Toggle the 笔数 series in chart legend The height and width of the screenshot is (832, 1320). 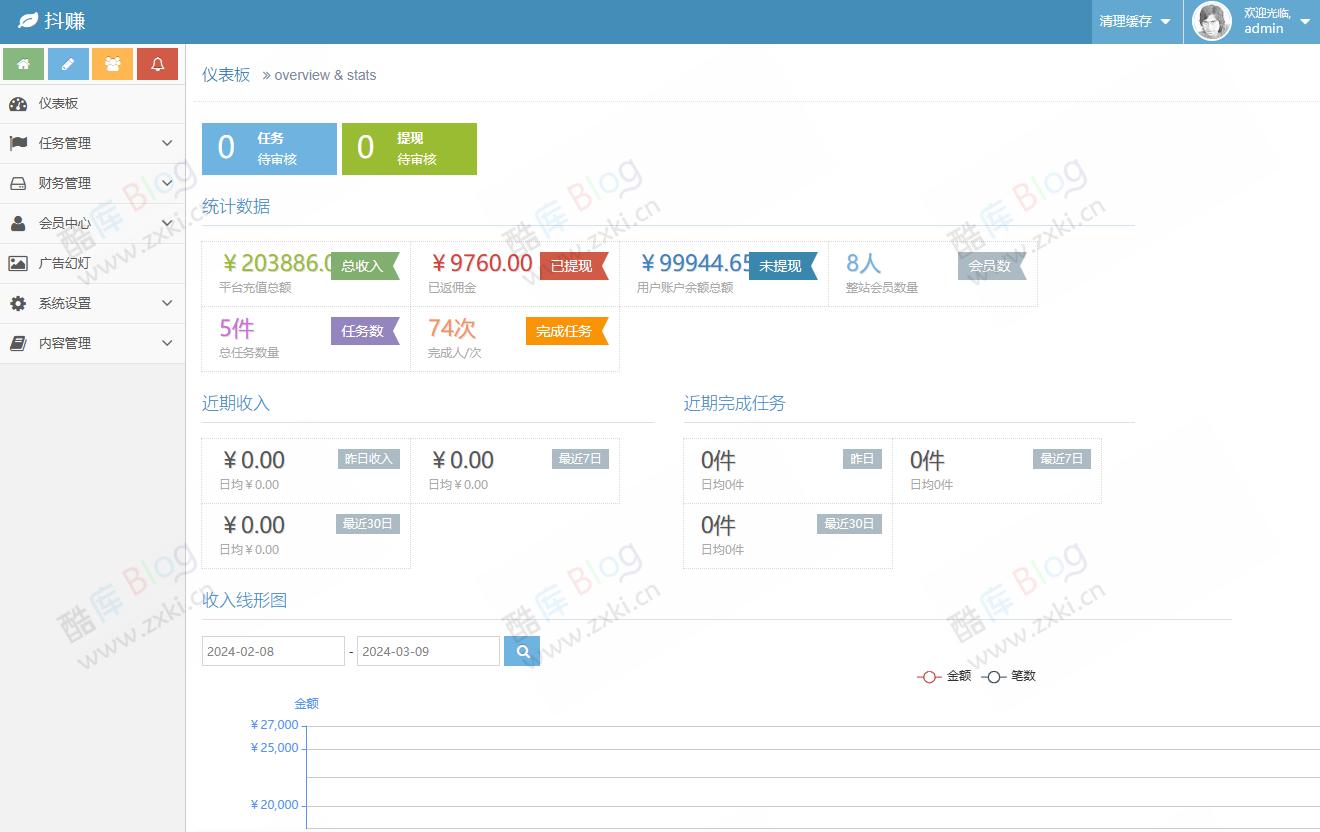click(1009, 676)
